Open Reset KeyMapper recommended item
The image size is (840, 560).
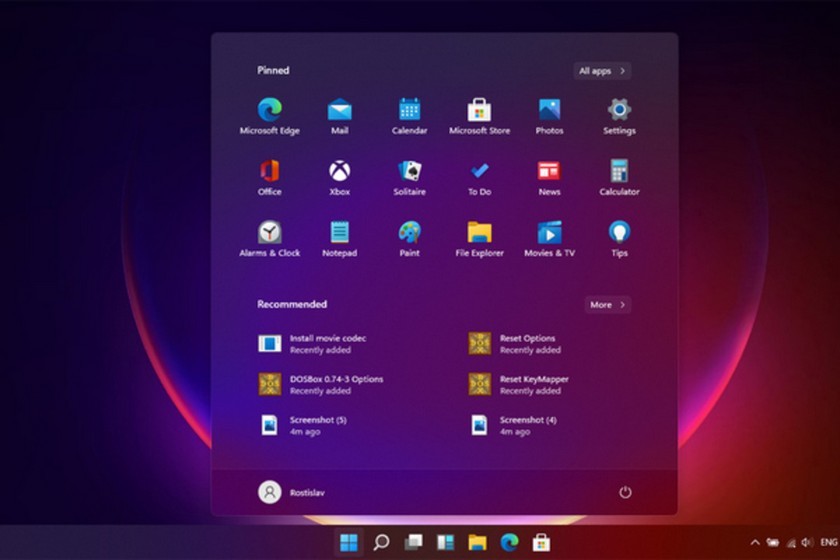click(519, 384)
